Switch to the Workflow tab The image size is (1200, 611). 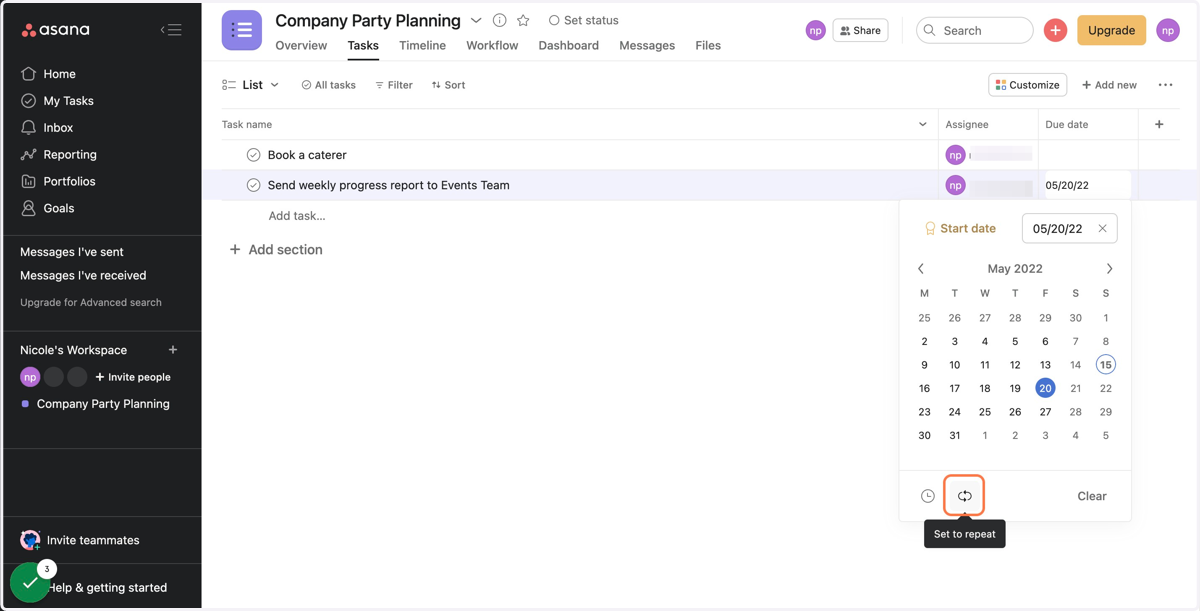(492, 46)
